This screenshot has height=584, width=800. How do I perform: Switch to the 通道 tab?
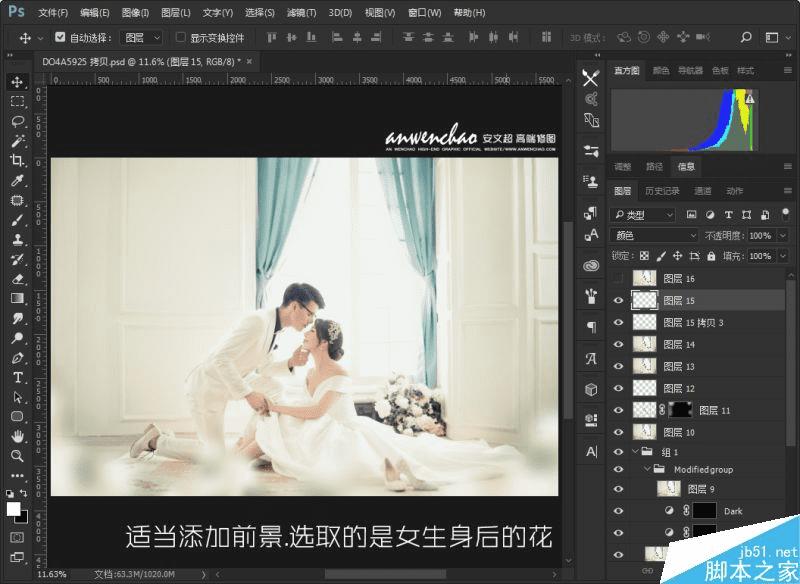702,191
